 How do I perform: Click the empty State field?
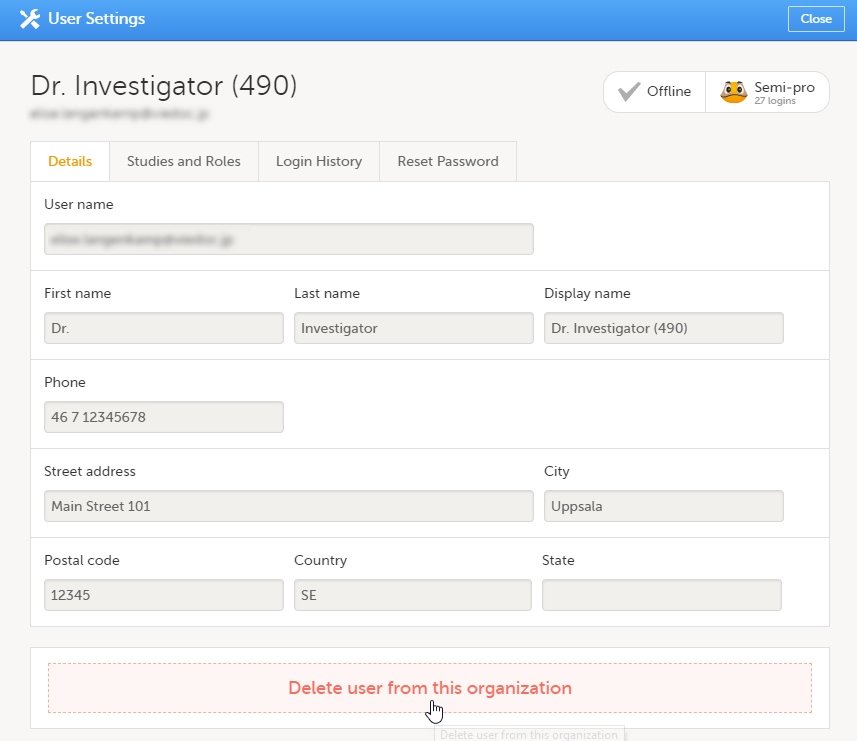coord(663,595)
